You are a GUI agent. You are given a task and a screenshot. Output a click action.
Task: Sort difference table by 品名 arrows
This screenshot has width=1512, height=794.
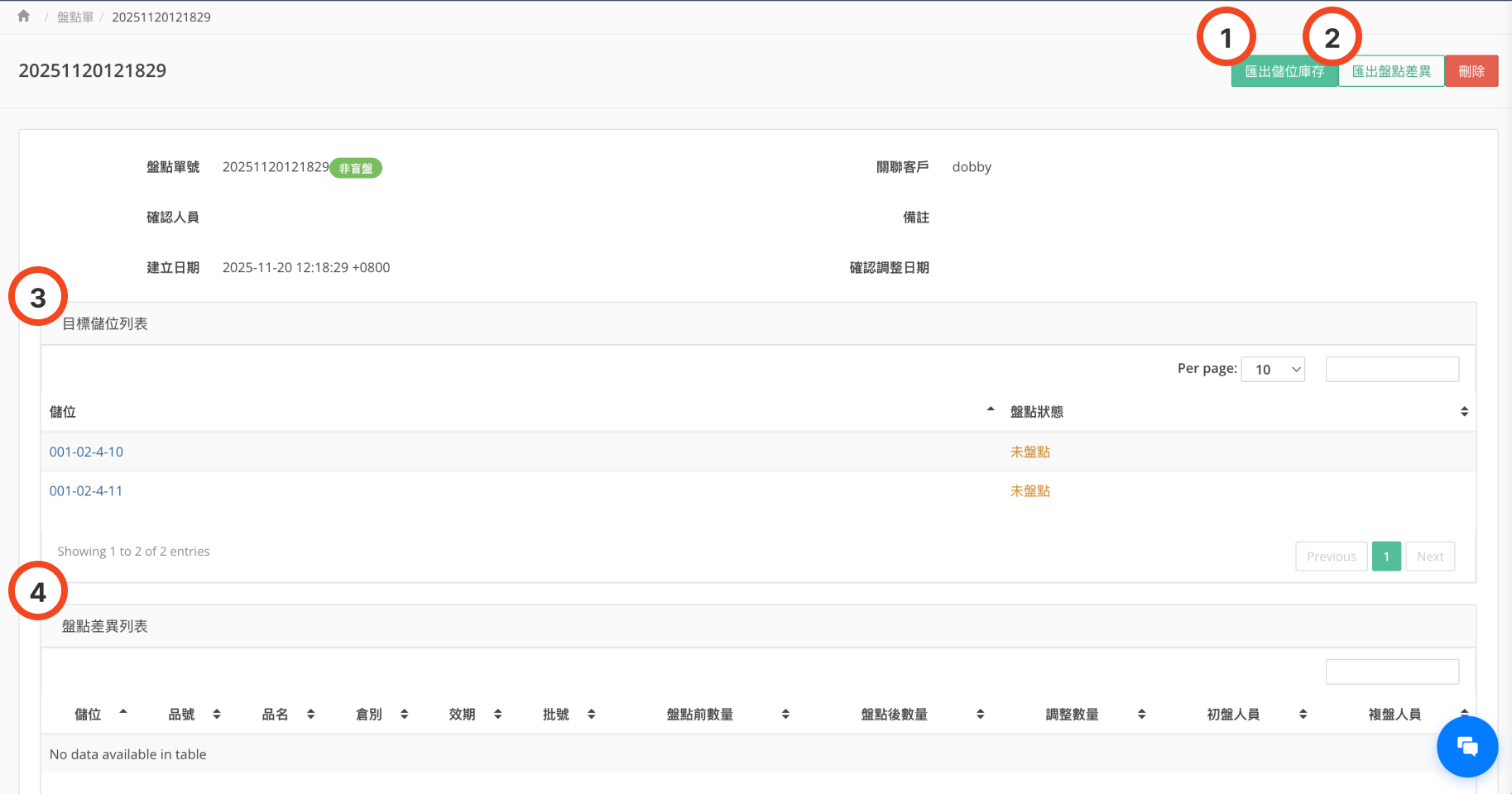310,715
